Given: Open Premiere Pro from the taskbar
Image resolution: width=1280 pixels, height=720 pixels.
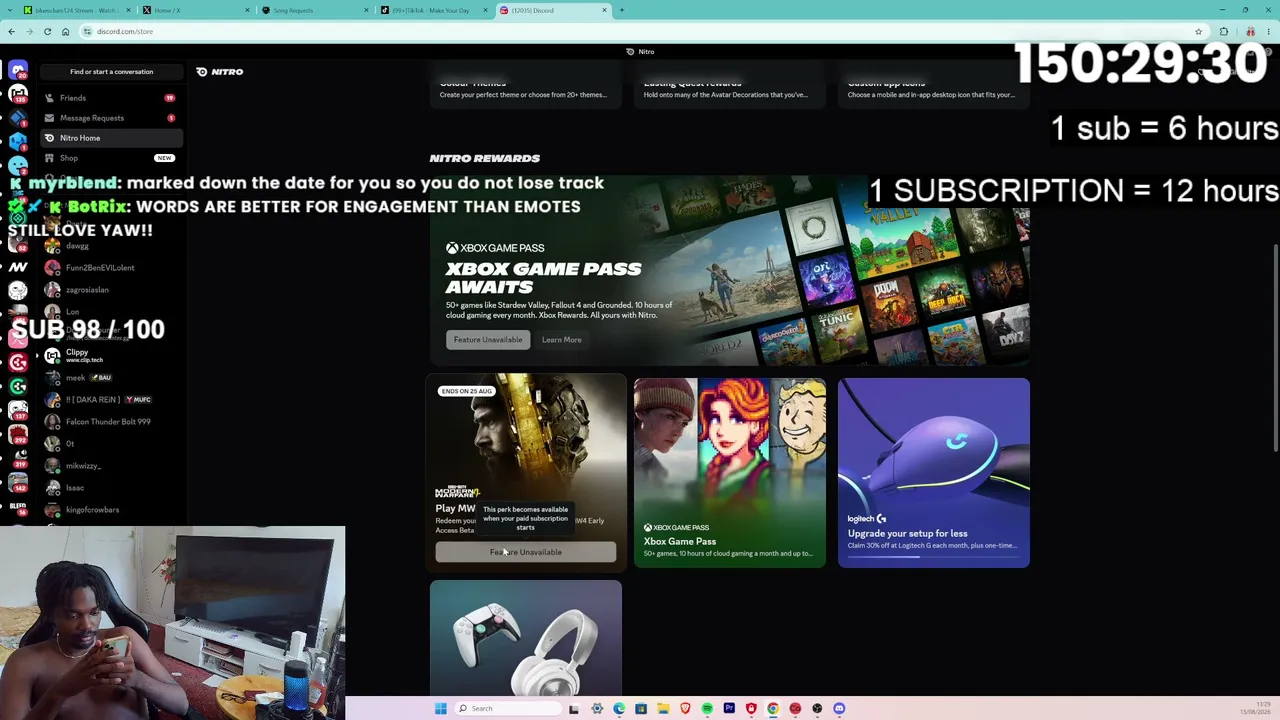Looking at the screenshot, I should [729, 709].
